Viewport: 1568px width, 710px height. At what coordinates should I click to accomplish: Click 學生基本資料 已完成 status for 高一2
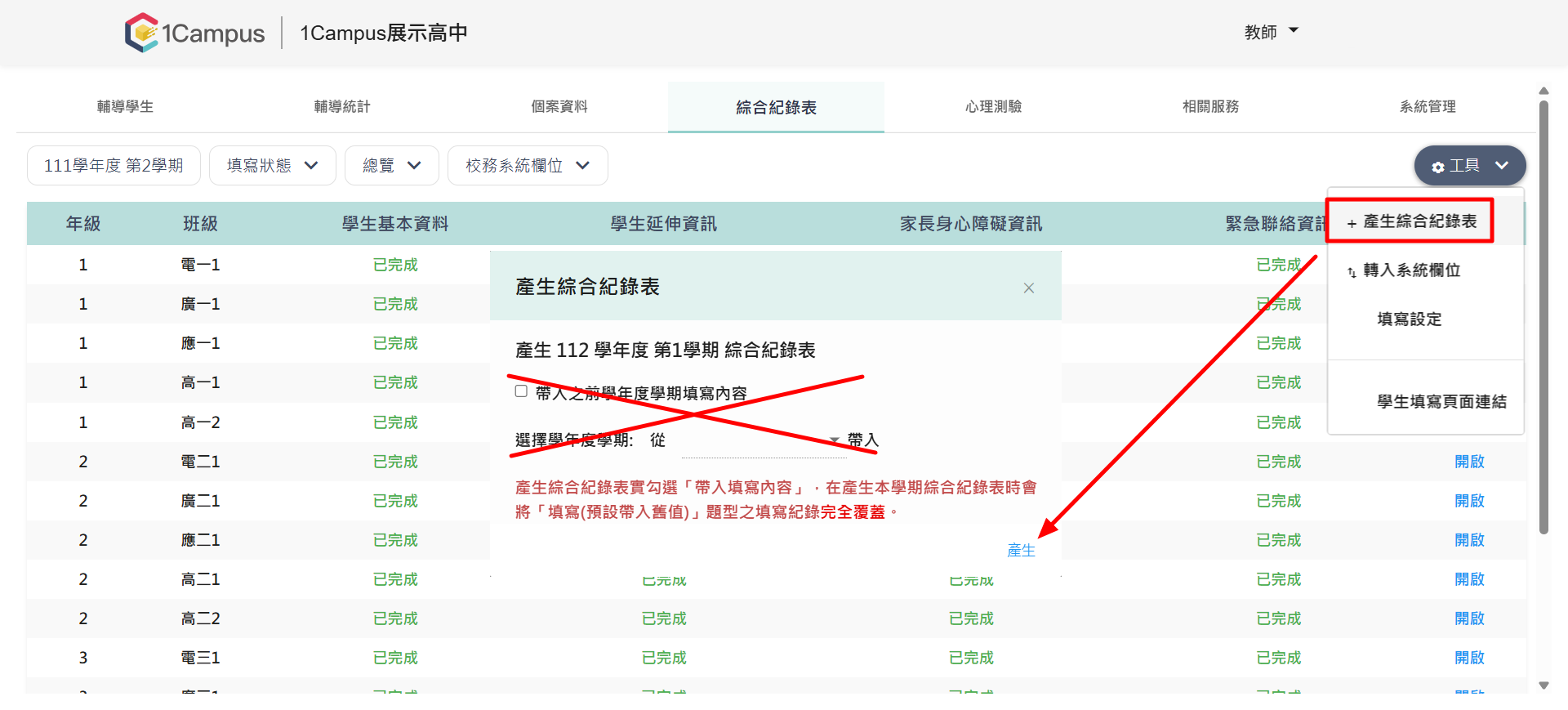pyautogui.click(x=395, y=422)
